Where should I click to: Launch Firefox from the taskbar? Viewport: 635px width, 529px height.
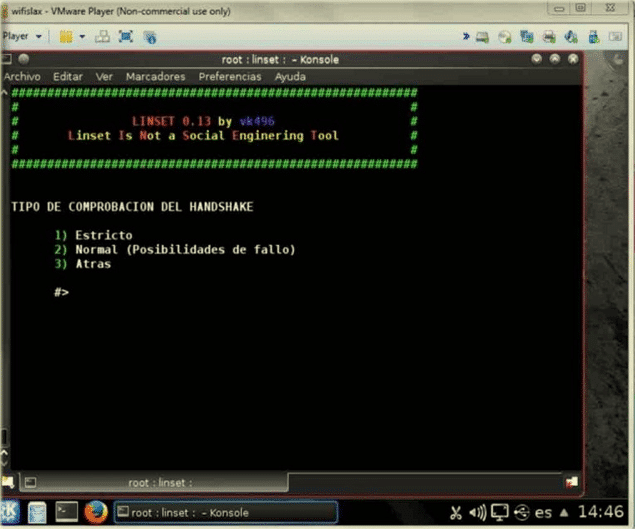(96, 512)
